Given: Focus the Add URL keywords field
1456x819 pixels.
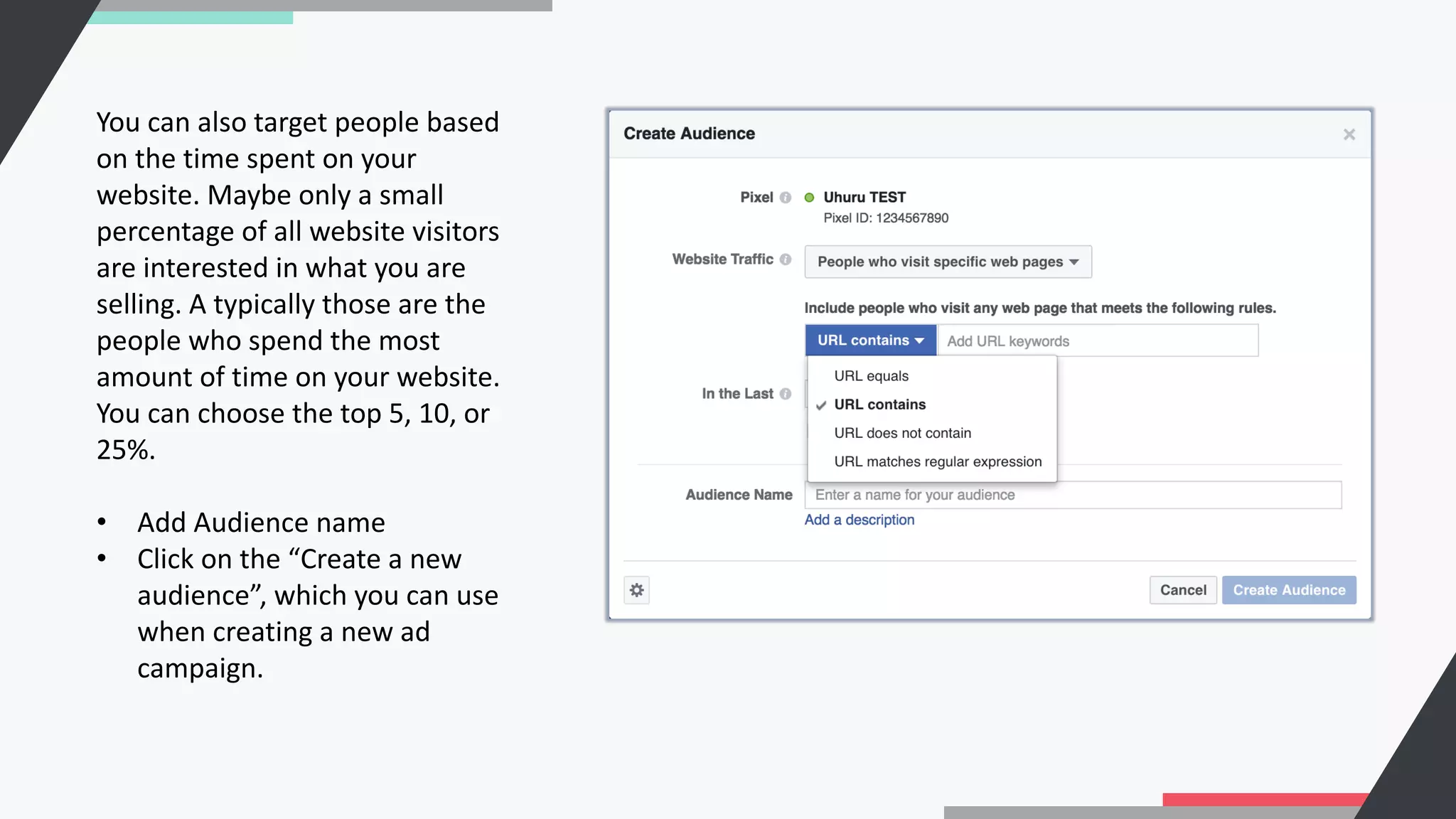Looking at the screenshot, I should tap(1098, 341).
